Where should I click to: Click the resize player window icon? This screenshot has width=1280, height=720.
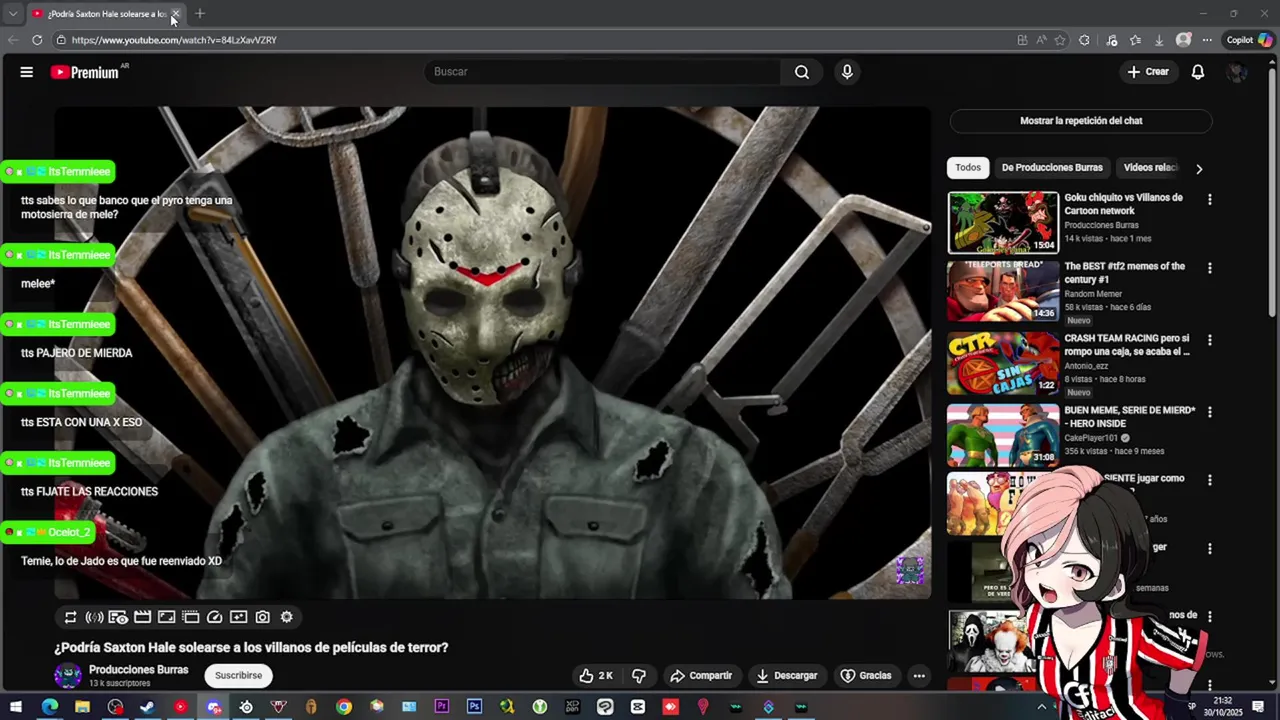(166, 618)
